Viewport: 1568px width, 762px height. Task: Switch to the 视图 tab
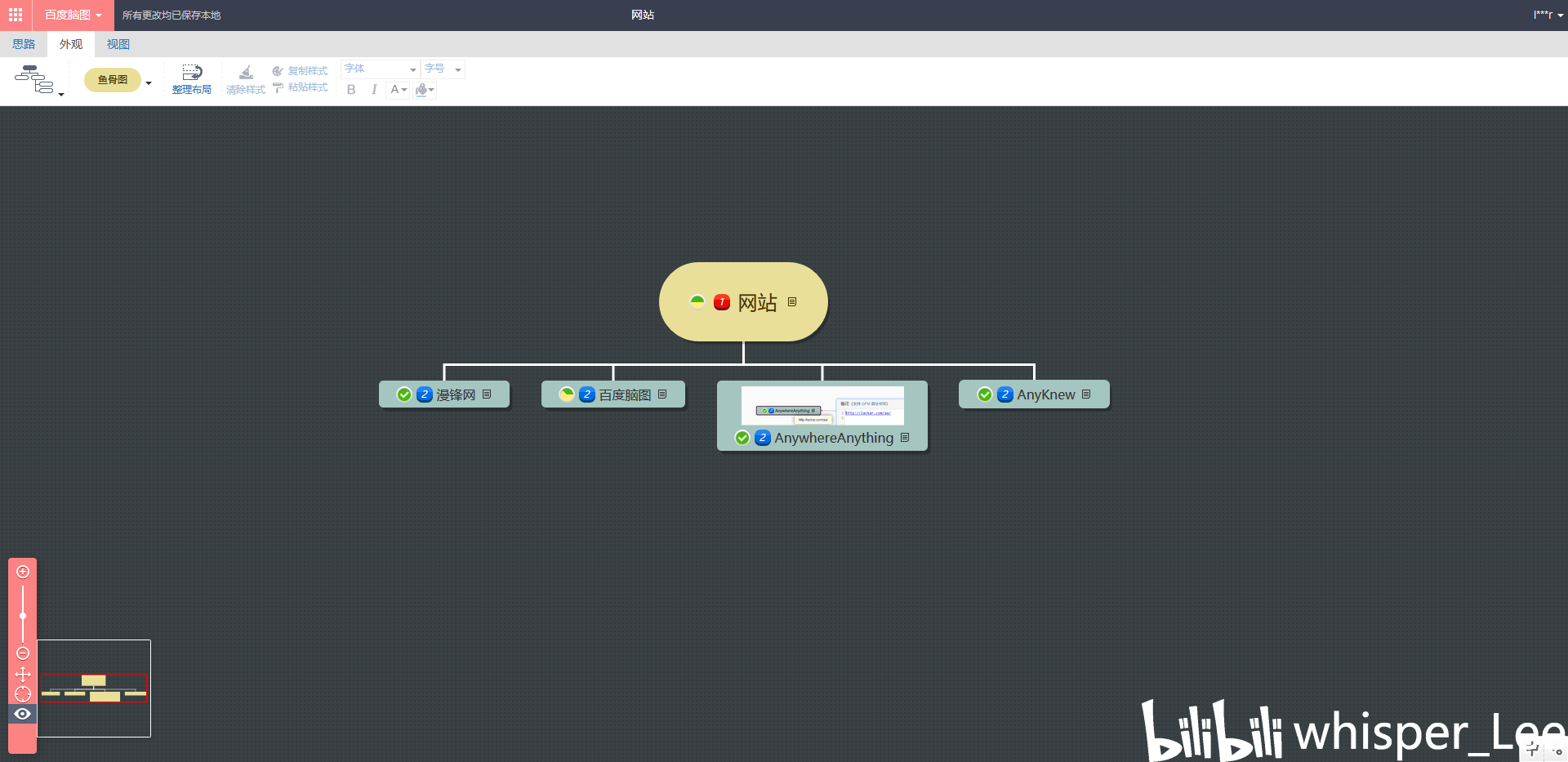[x=118, y=44]
